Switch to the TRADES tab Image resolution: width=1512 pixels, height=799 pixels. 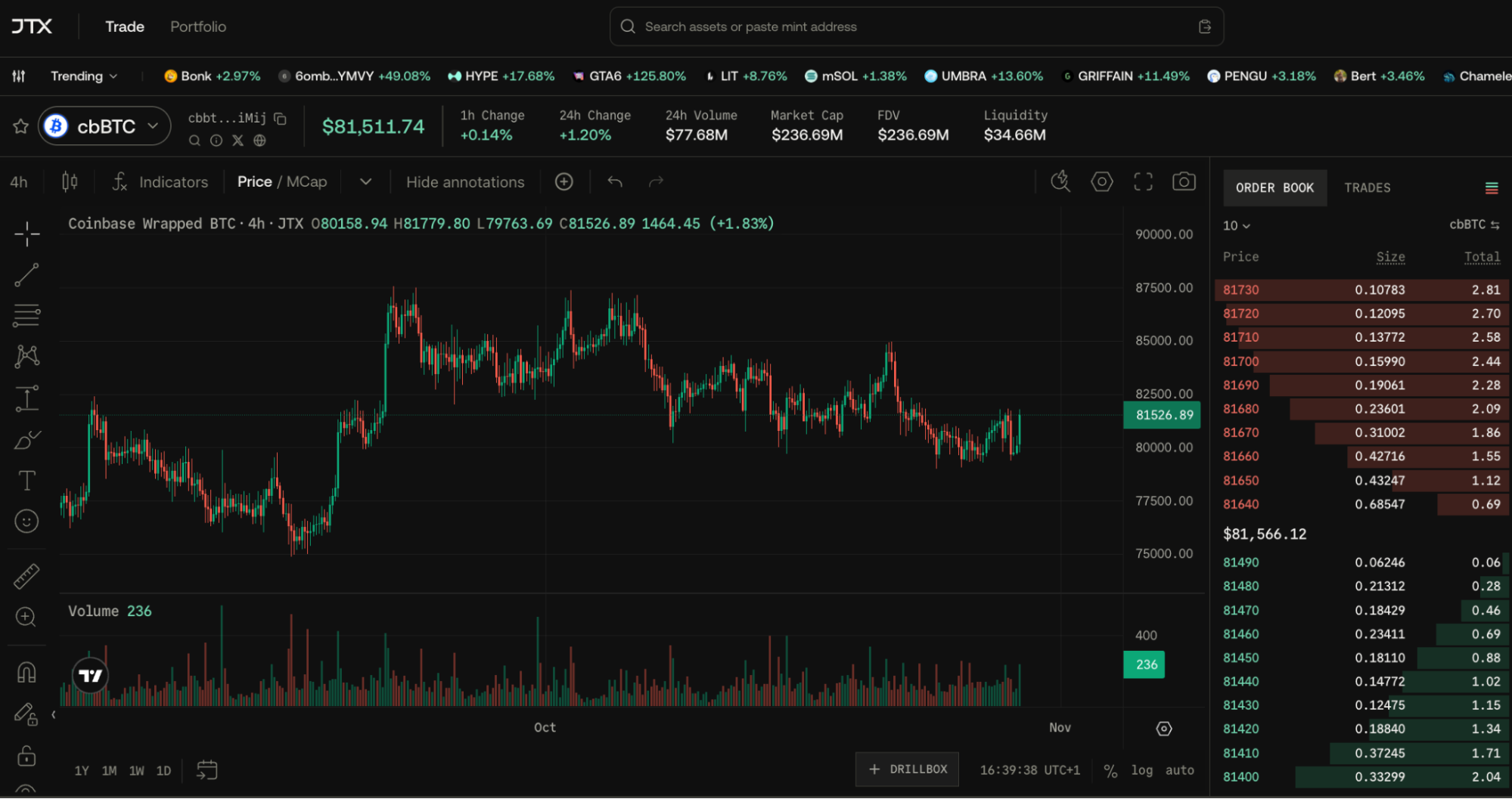1368,187
